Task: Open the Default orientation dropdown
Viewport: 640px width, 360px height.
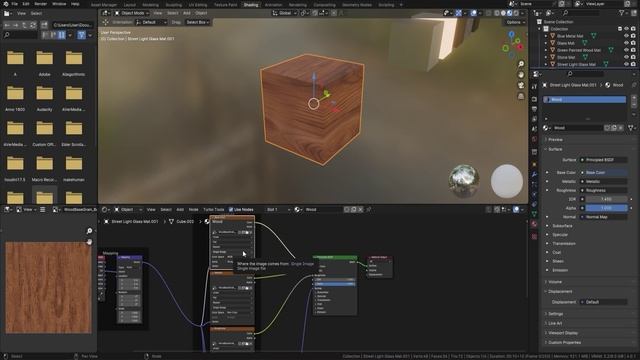Action: tap(151, 22)
